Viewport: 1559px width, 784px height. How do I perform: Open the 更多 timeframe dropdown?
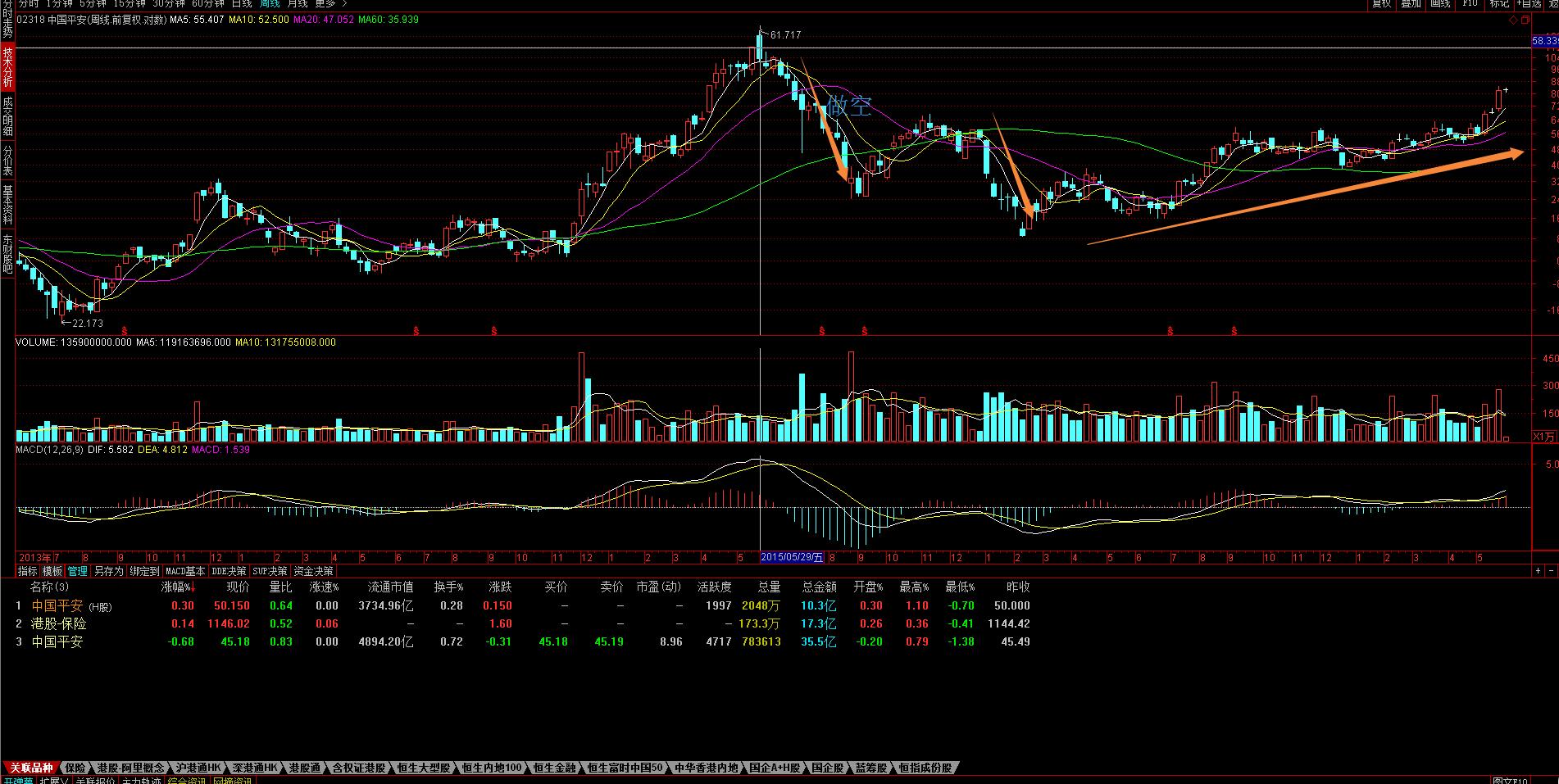325,4
